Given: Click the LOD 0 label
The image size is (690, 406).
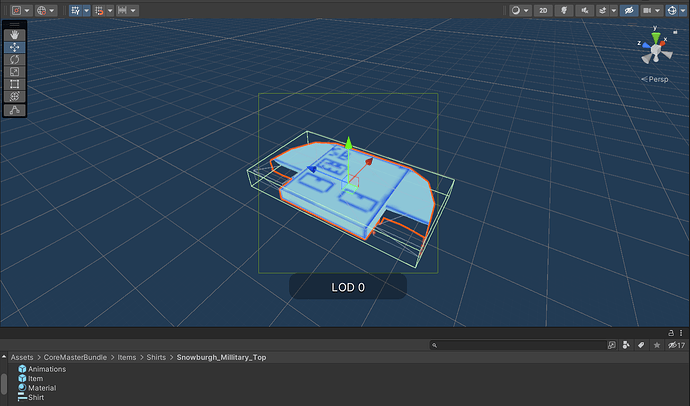Looking at the screenshot, I should [348, 287].
